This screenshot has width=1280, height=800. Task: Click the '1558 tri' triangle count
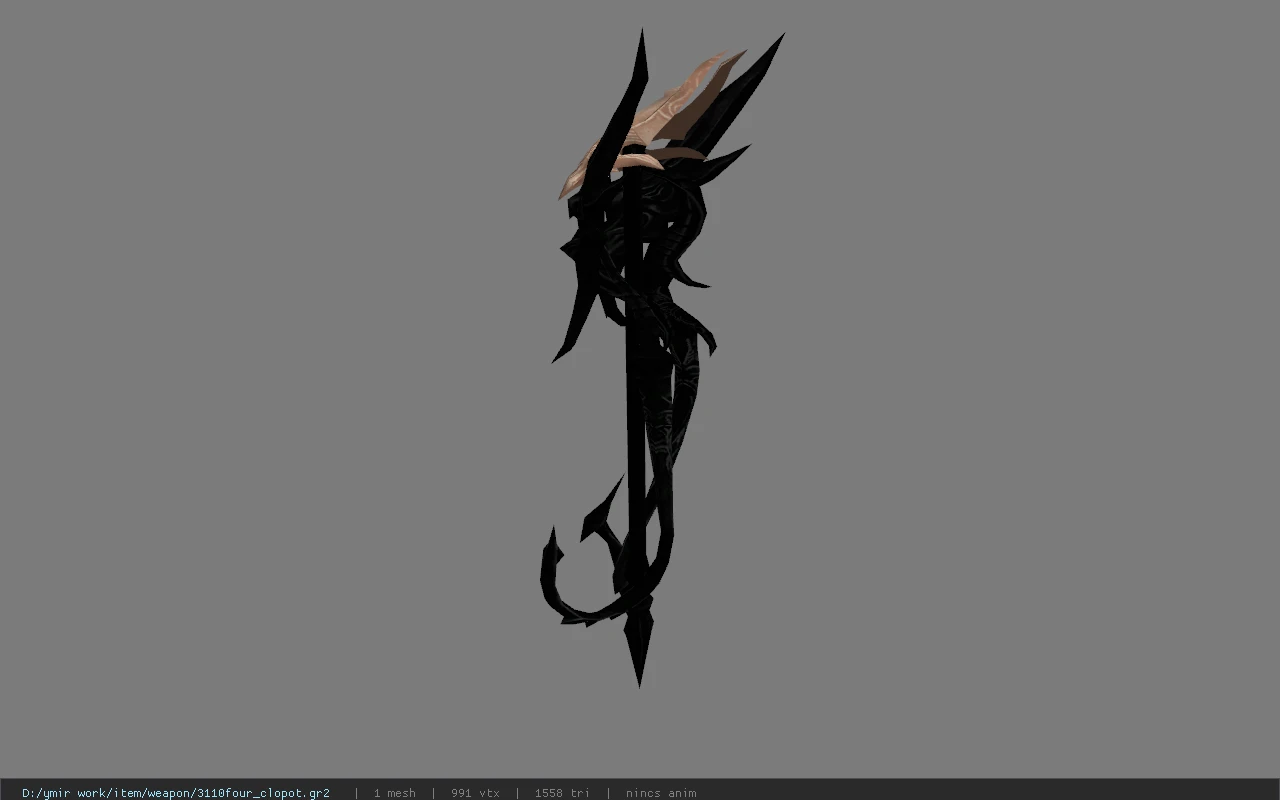point(562,793)
